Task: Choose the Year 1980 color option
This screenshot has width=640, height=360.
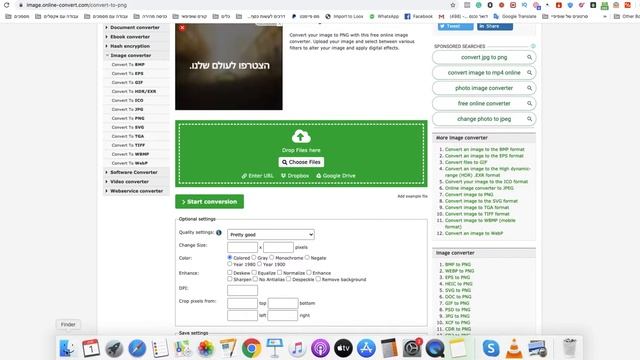Action: [x=230, y=264]
